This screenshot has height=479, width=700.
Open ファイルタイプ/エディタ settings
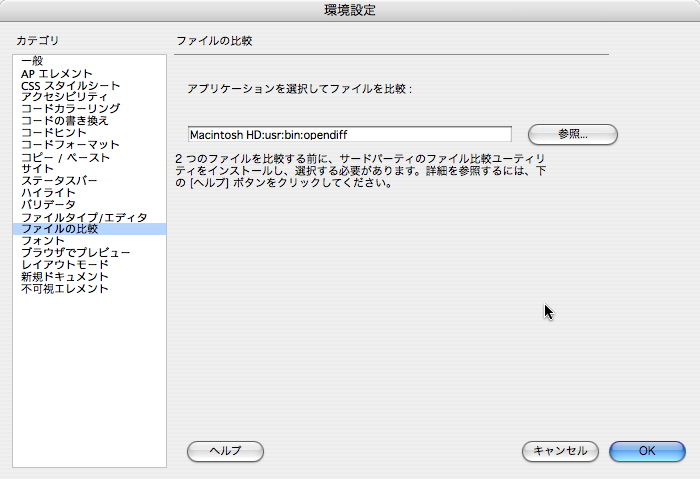pos(84,217)
